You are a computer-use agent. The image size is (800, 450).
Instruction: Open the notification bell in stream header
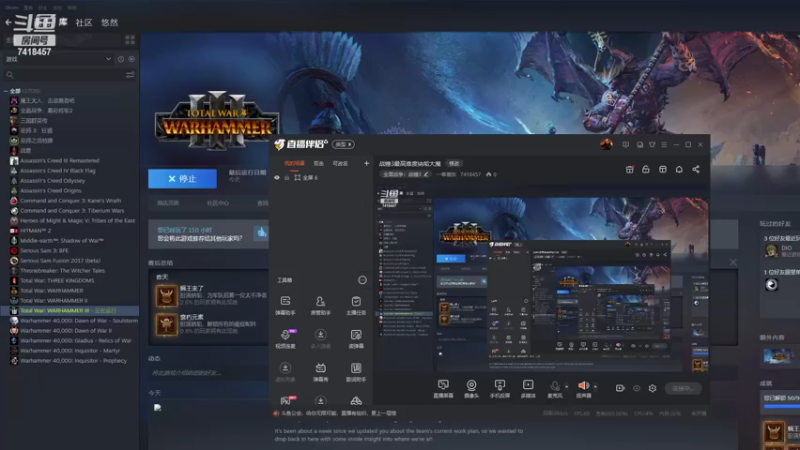coord(679,169)
